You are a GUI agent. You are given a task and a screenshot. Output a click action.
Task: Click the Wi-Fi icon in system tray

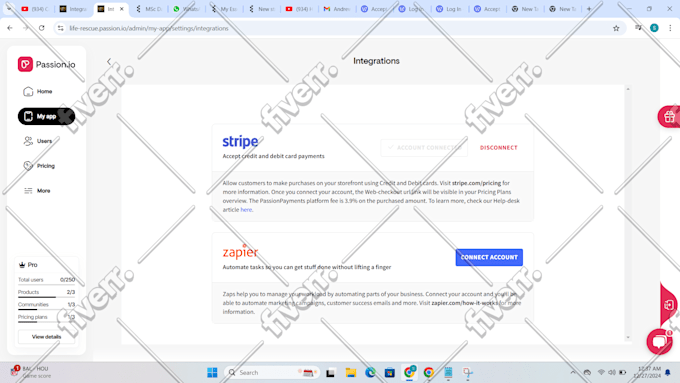pyautogui.click(x=601, y=372)
